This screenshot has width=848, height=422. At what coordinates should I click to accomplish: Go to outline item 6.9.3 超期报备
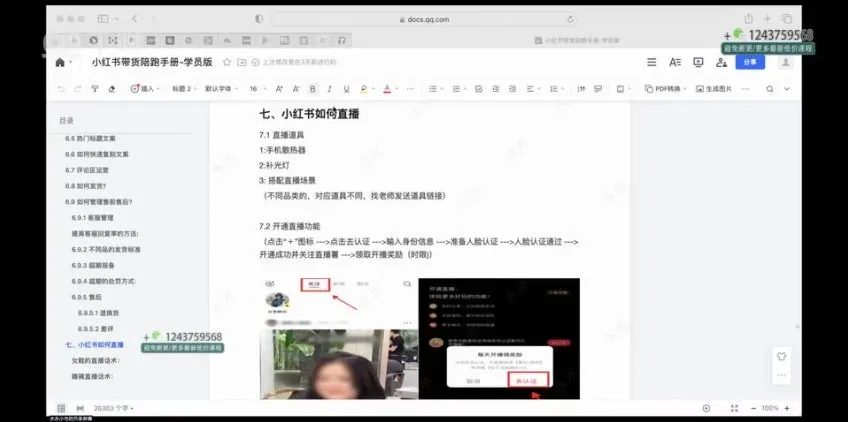tap(93, 266)
